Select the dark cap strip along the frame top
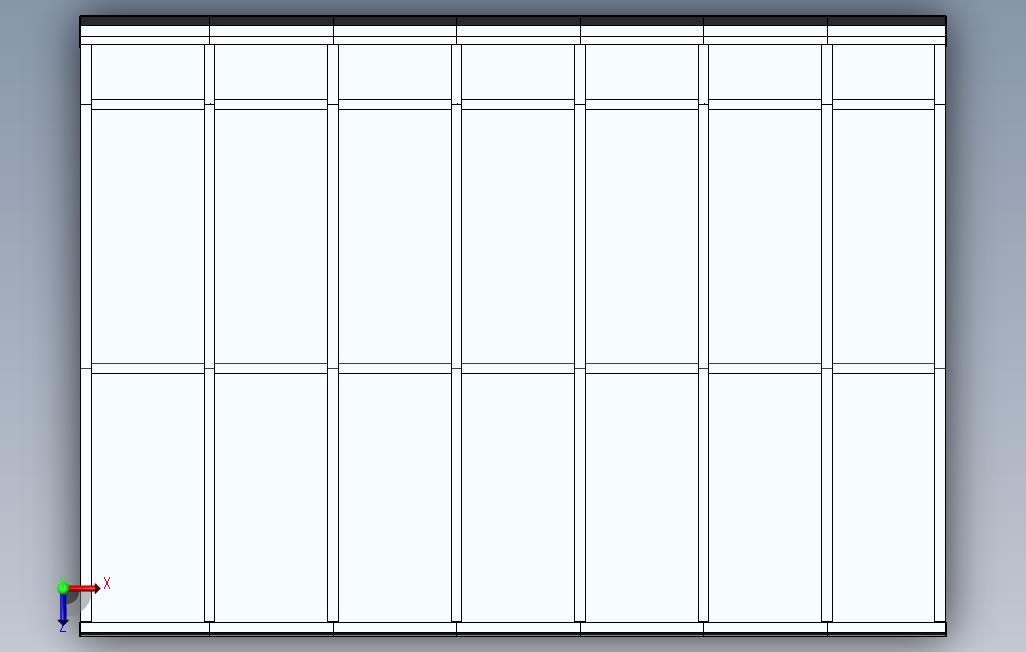 [513, 21]
